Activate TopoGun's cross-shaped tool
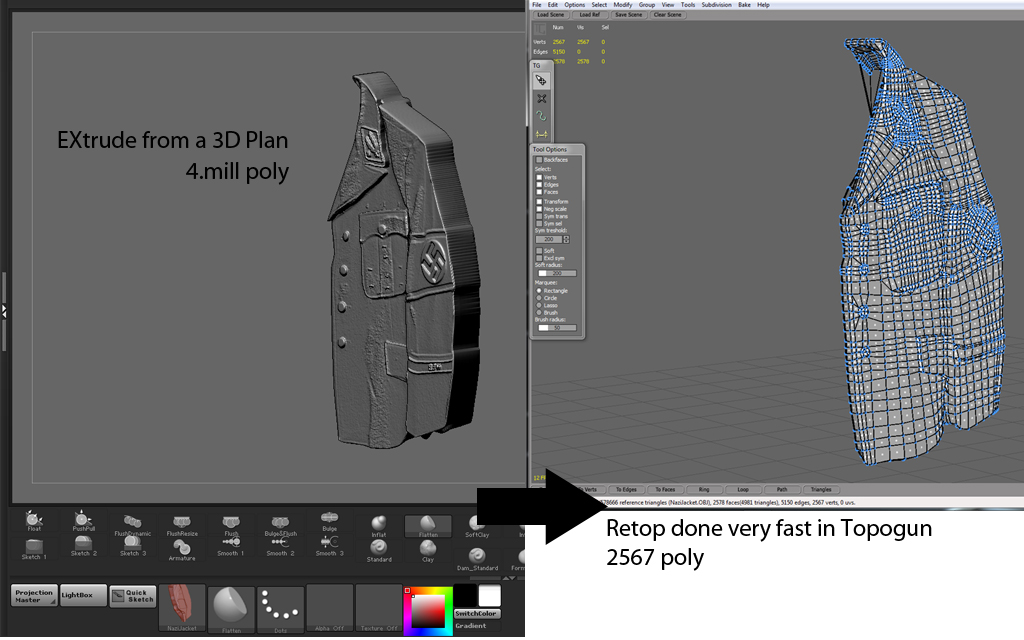This screenshot has height=640, width=1024. (541, 99)
